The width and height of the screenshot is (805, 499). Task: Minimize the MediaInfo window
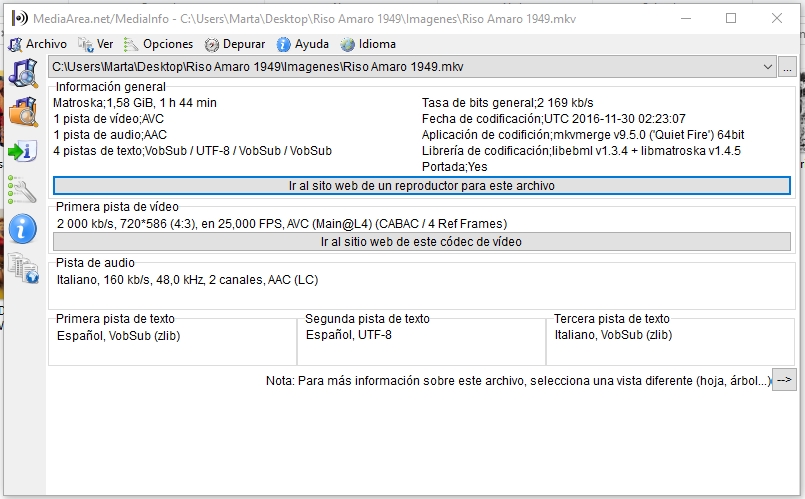click(686, 18)
